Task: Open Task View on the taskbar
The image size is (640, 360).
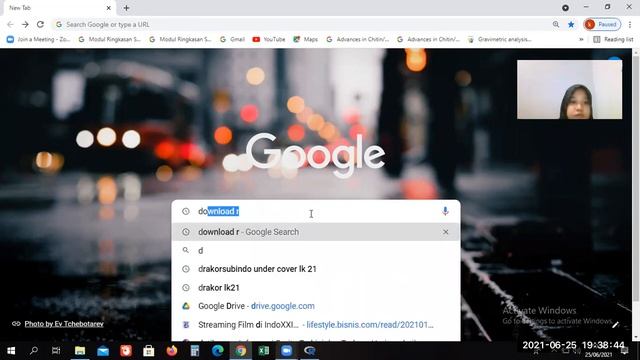Action: [56, 351]
